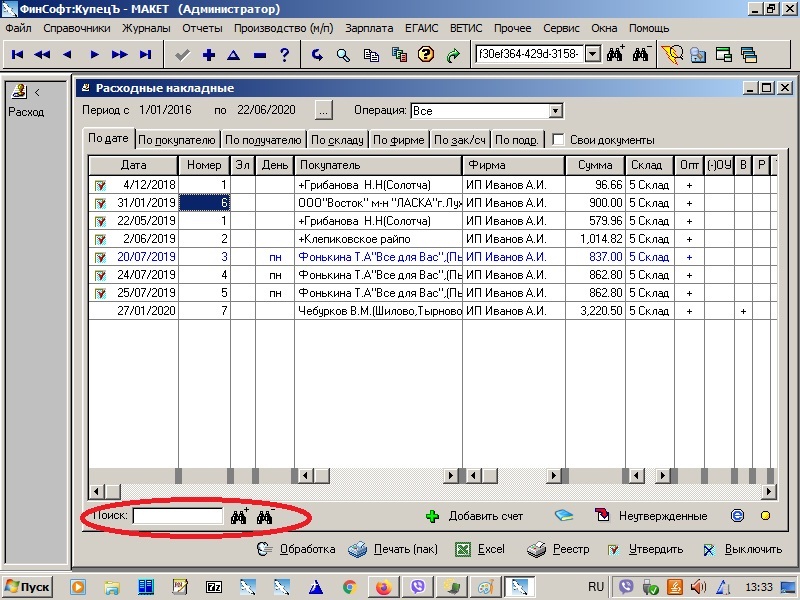Toggle Свои документы checkbox
800x600 pixels.
558,139
